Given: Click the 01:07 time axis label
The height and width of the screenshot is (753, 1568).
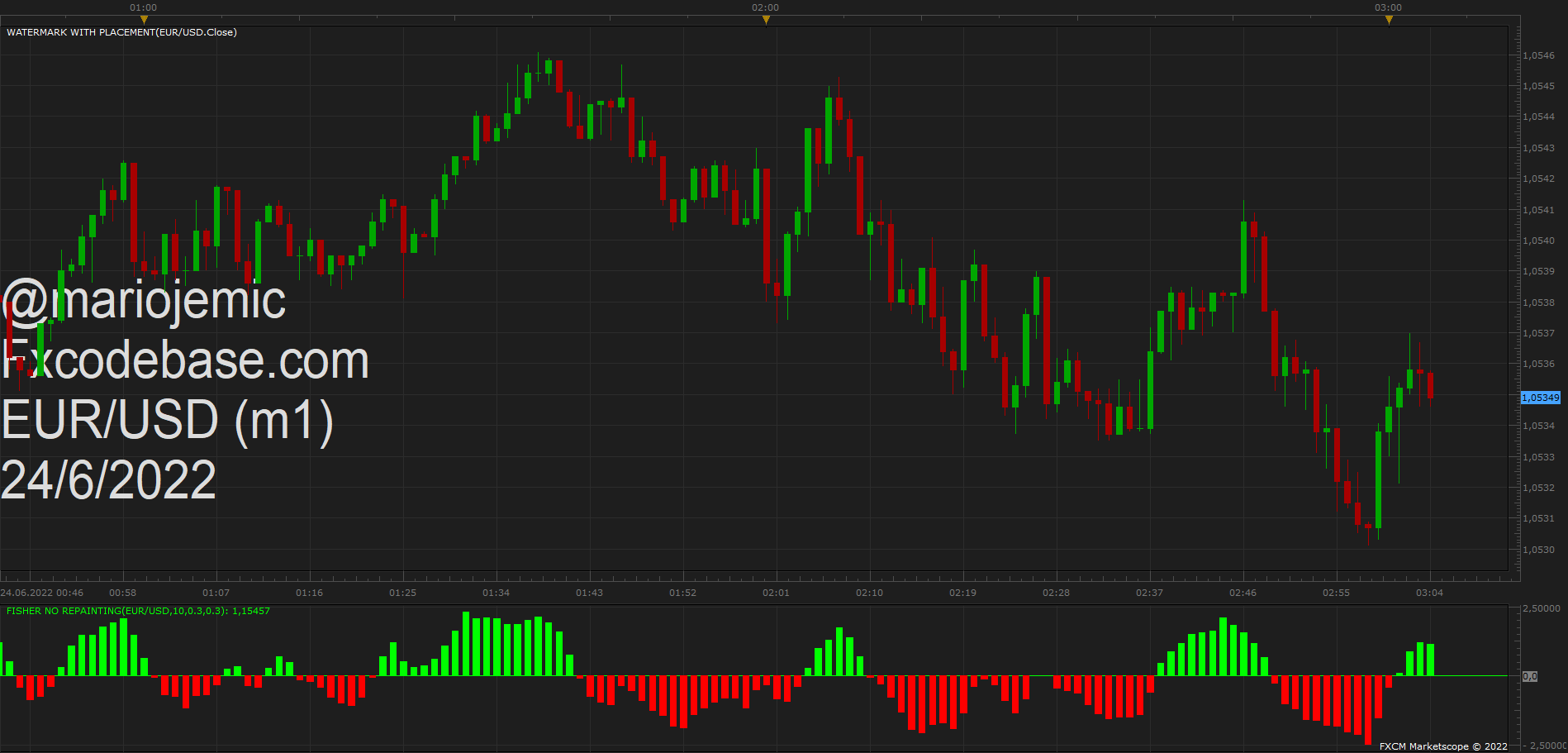Looking at the screenshot, I should (x=216, y=593).
